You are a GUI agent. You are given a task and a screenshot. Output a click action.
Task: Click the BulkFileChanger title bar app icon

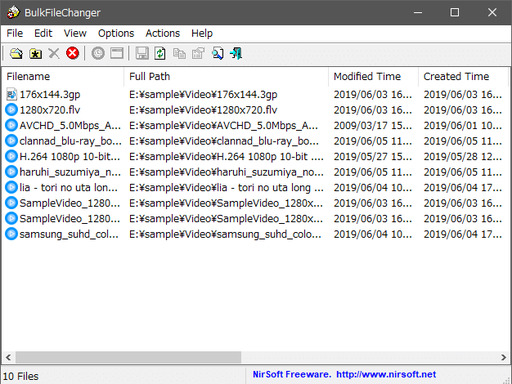click(13, 12)
